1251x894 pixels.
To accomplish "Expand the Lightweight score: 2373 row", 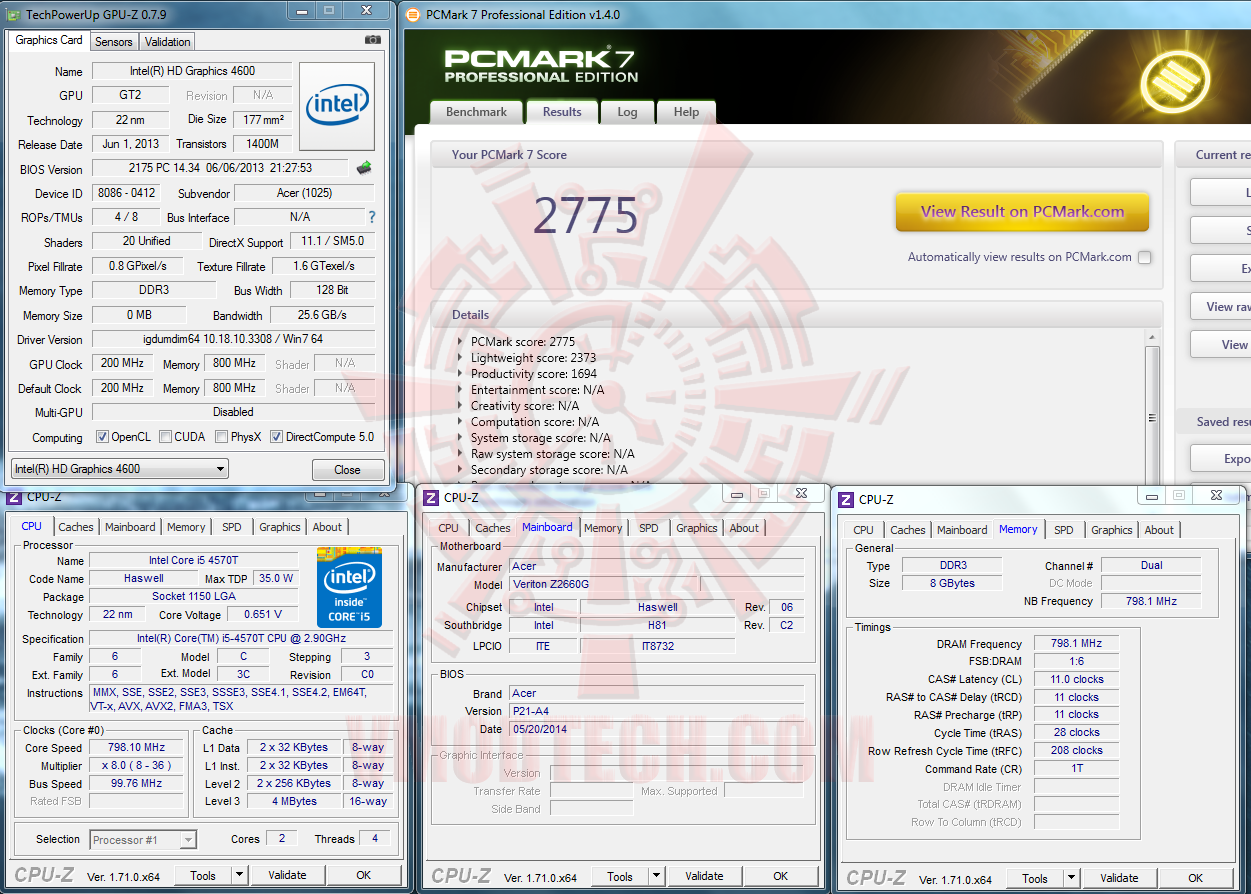I will [x=460, y=358].
